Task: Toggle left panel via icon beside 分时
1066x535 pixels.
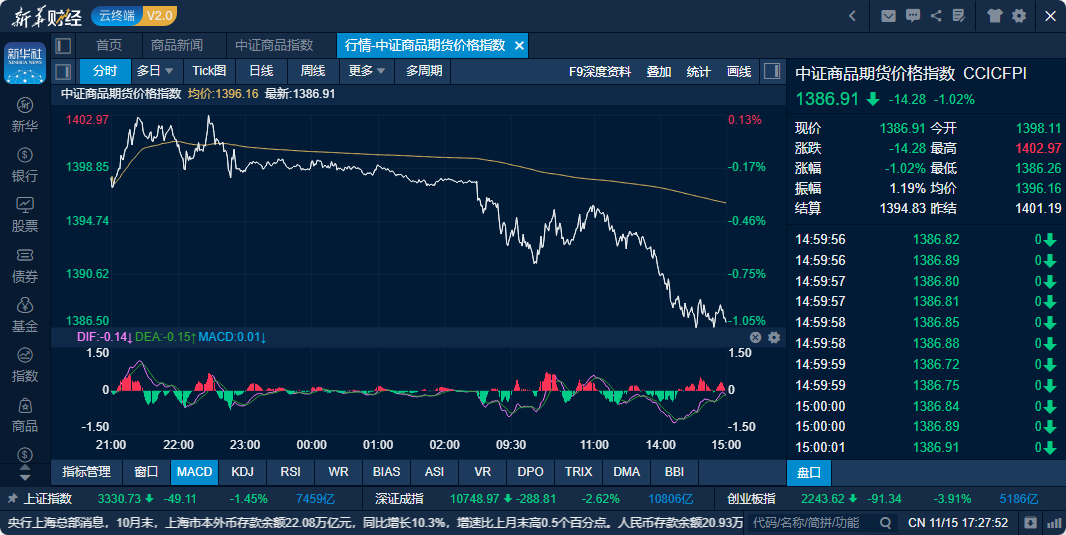Action: pyautogui.click(x=63, y=71)
